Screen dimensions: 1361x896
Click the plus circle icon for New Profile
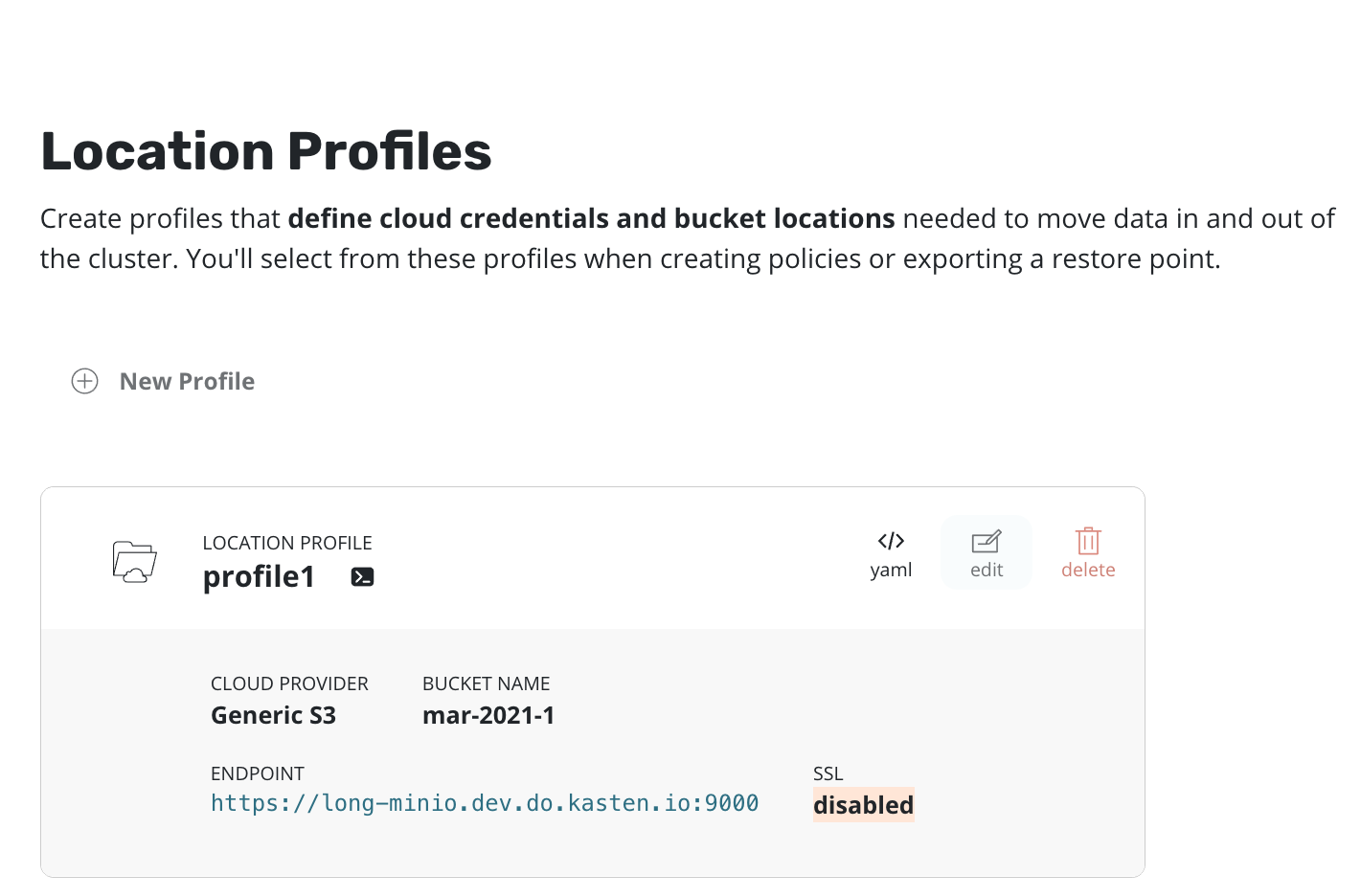(85, 381)
